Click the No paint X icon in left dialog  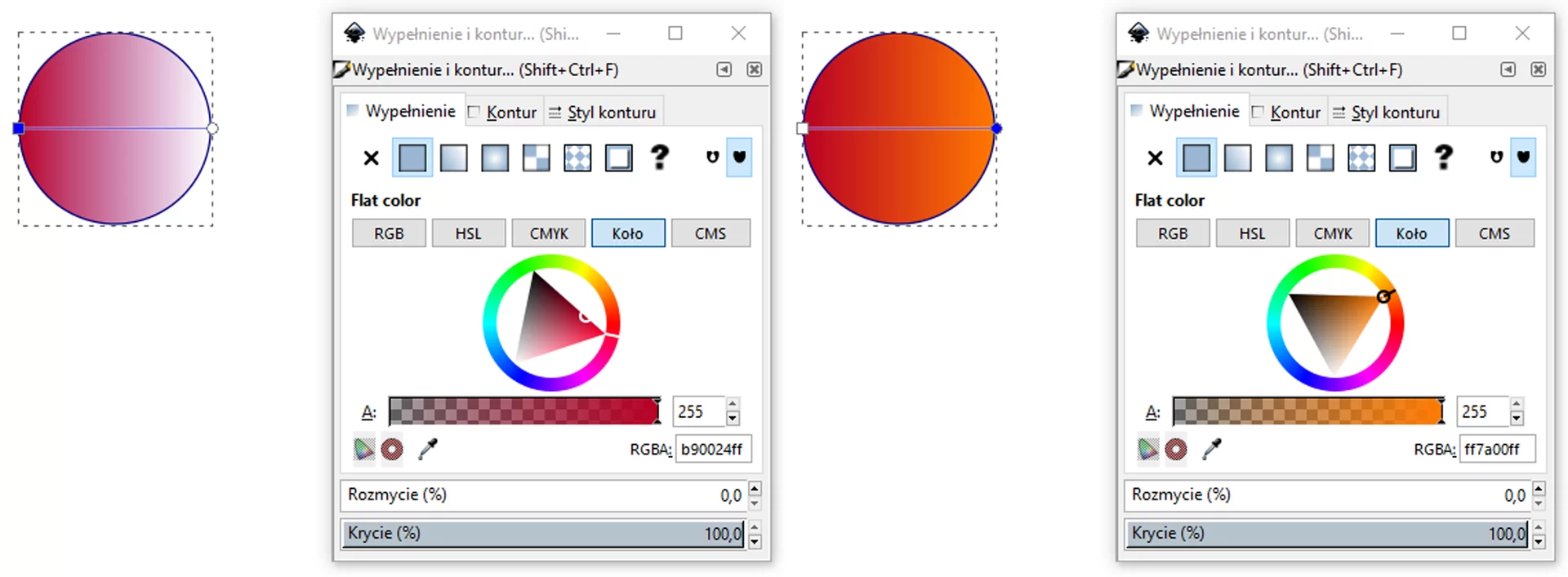pos(371,158)
